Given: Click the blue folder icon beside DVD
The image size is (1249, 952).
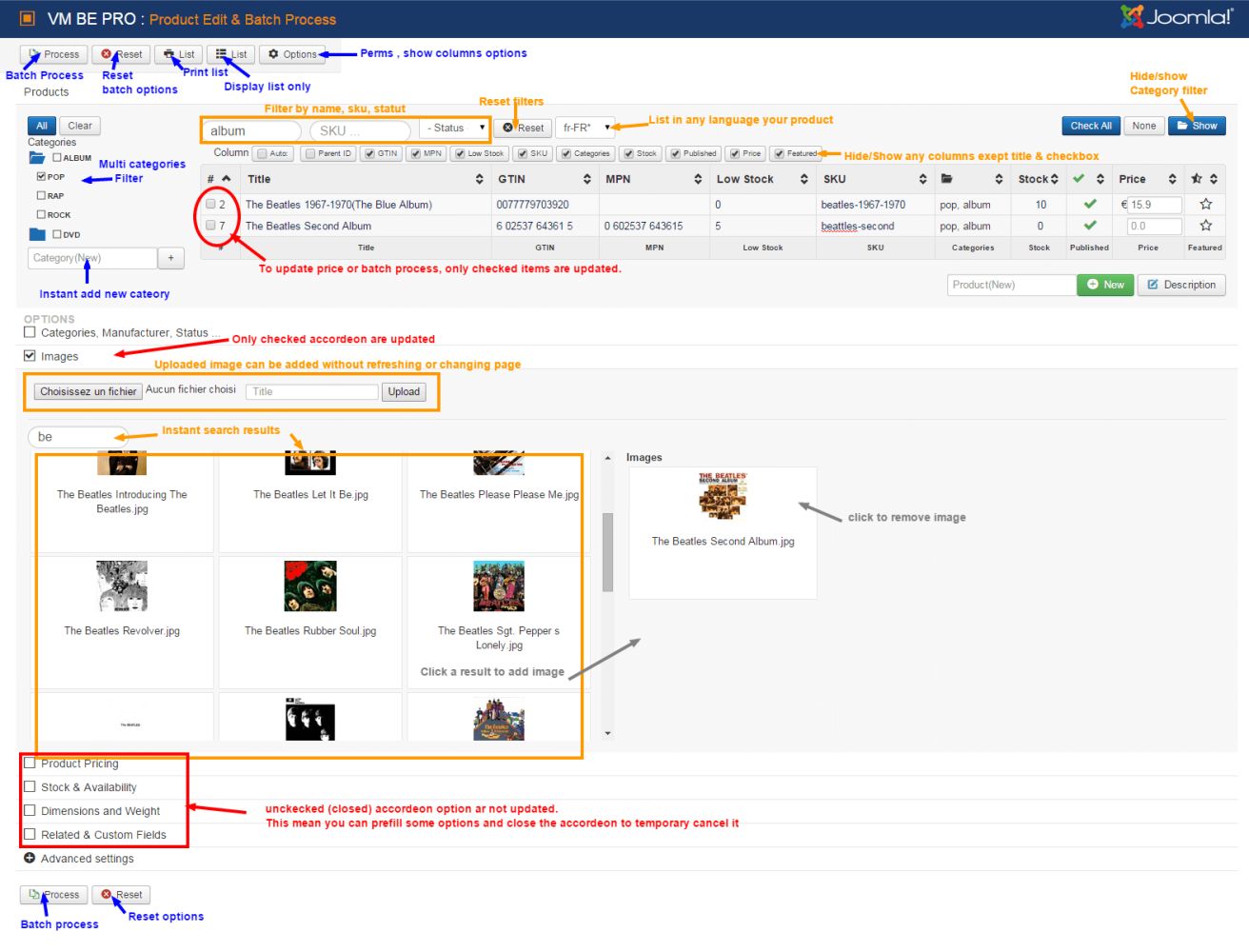Looking at the screenshot, I should click(x=37, y=234).
